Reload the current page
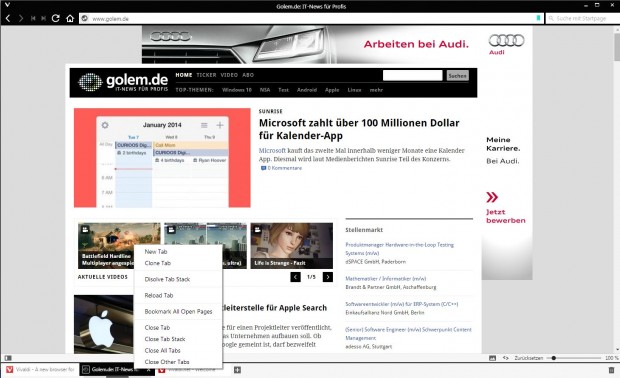Screen dimensions: 620x378 (56, 18)
